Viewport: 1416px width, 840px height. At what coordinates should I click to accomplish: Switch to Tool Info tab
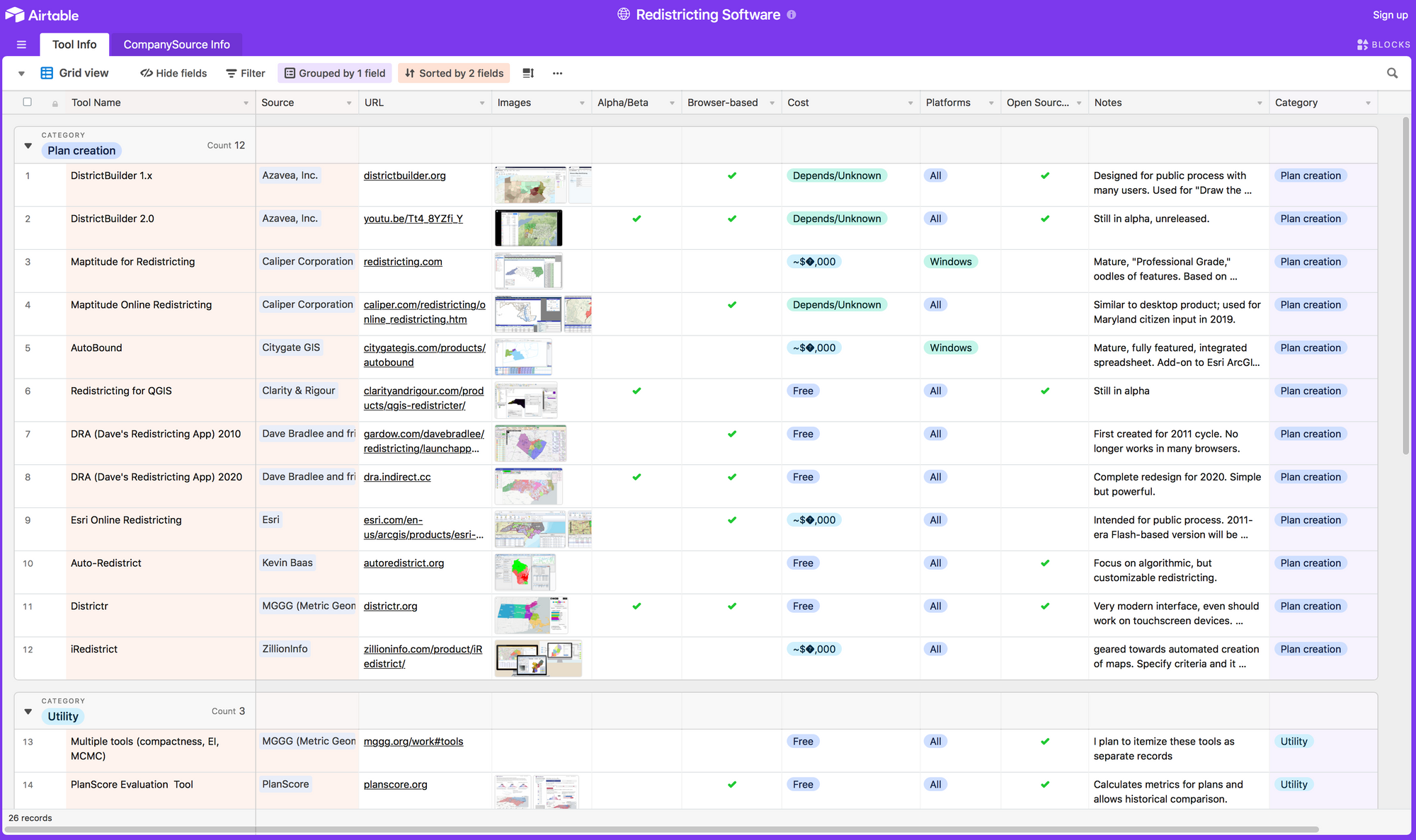75,44
